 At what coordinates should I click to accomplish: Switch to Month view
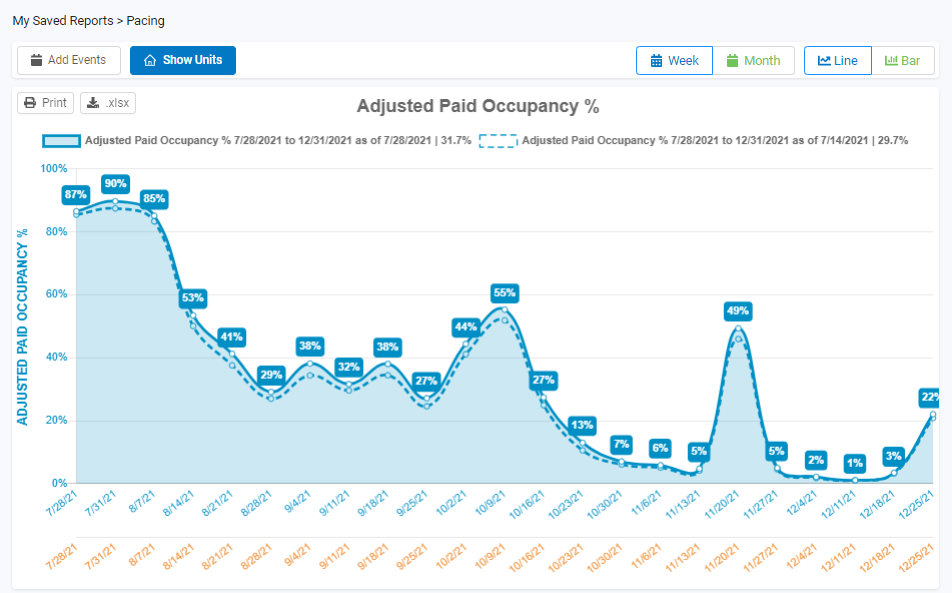pyautogui.click(x=754, y=60)
